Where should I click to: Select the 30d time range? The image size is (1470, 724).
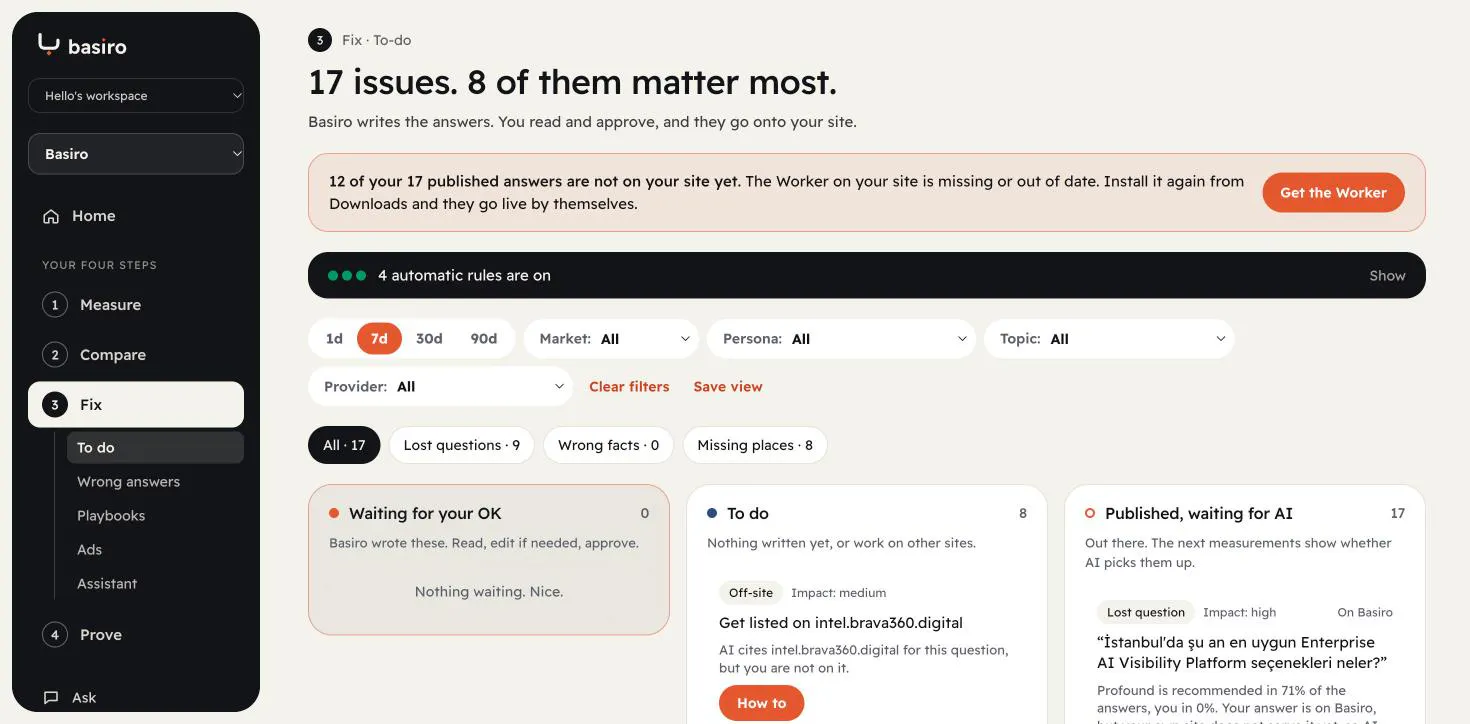tap(429, 339)
